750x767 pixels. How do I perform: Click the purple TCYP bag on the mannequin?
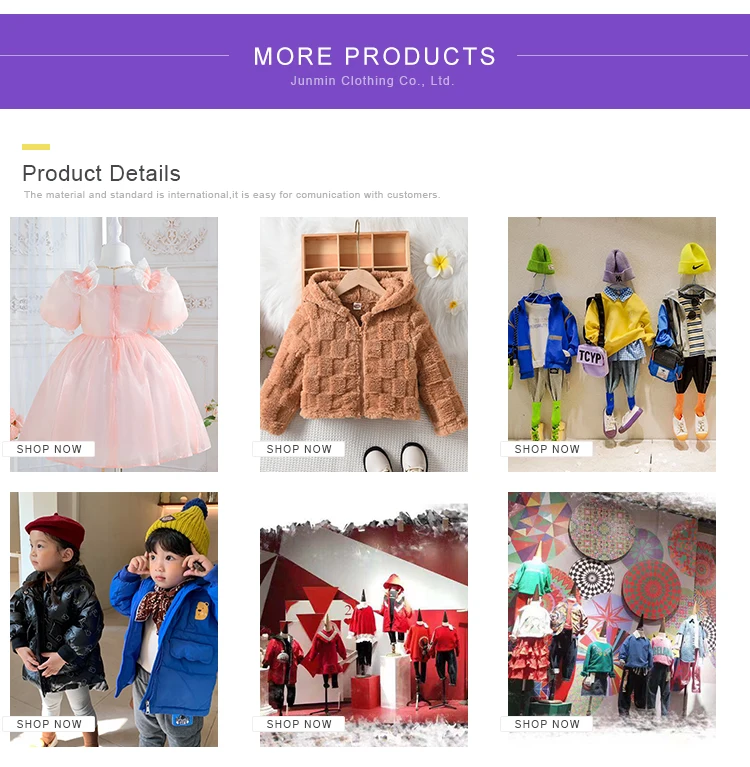591,360
